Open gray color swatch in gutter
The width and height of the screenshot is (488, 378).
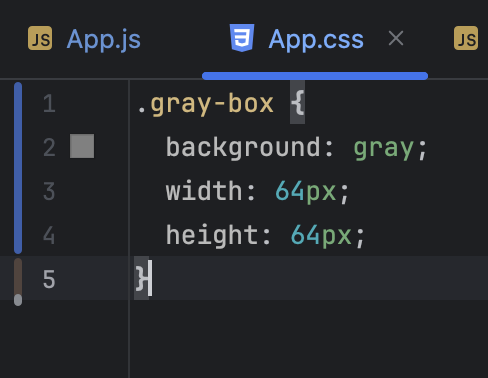82,146
